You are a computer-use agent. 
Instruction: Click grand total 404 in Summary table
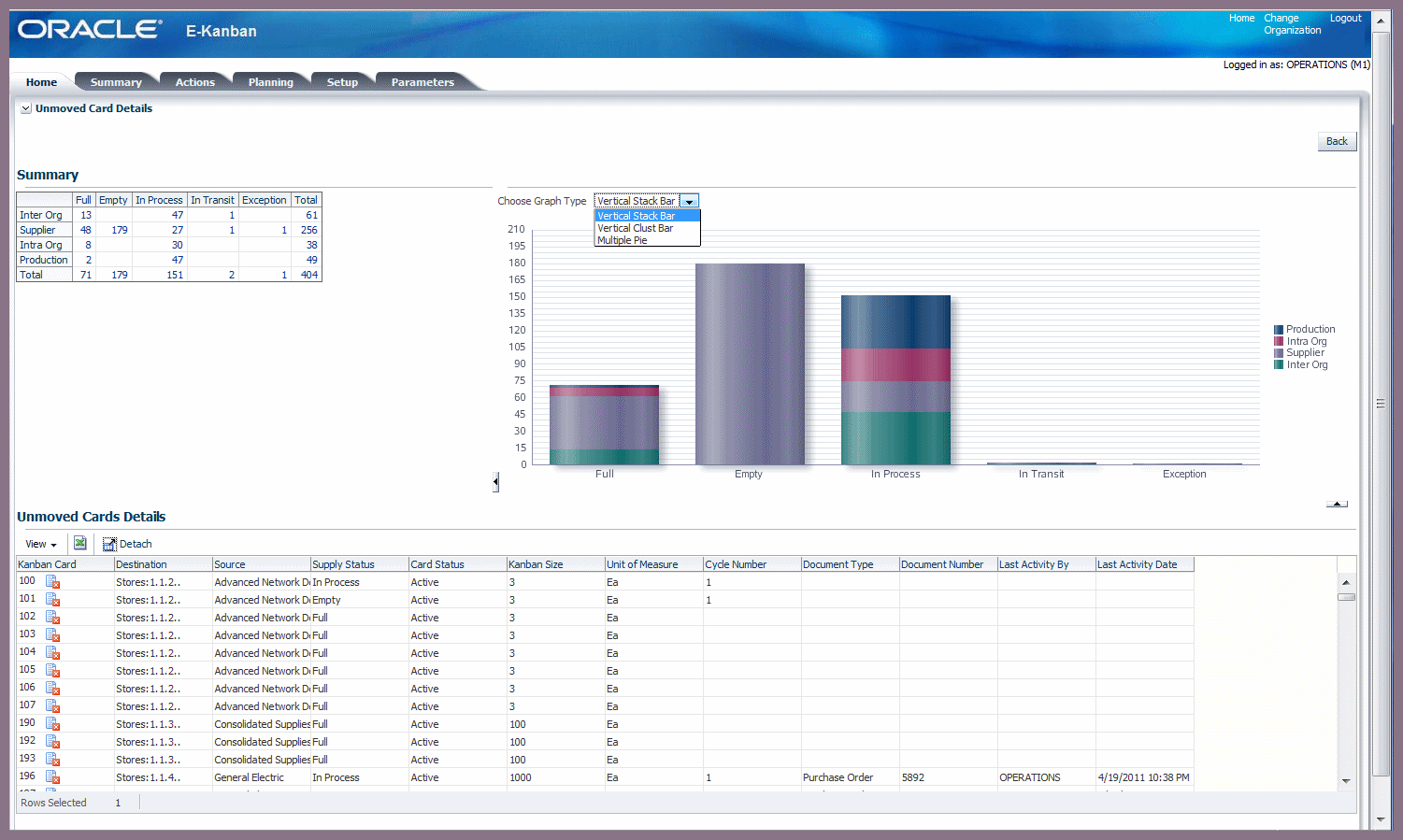coord(309,275)
